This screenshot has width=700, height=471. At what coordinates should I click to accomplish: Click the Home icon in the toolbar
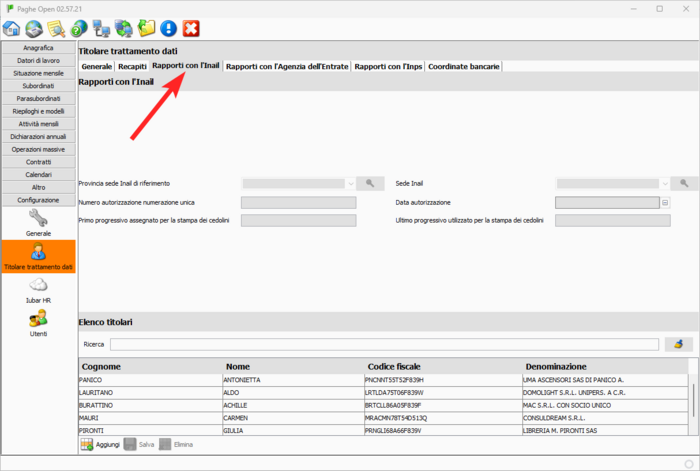tap(12, 28)
